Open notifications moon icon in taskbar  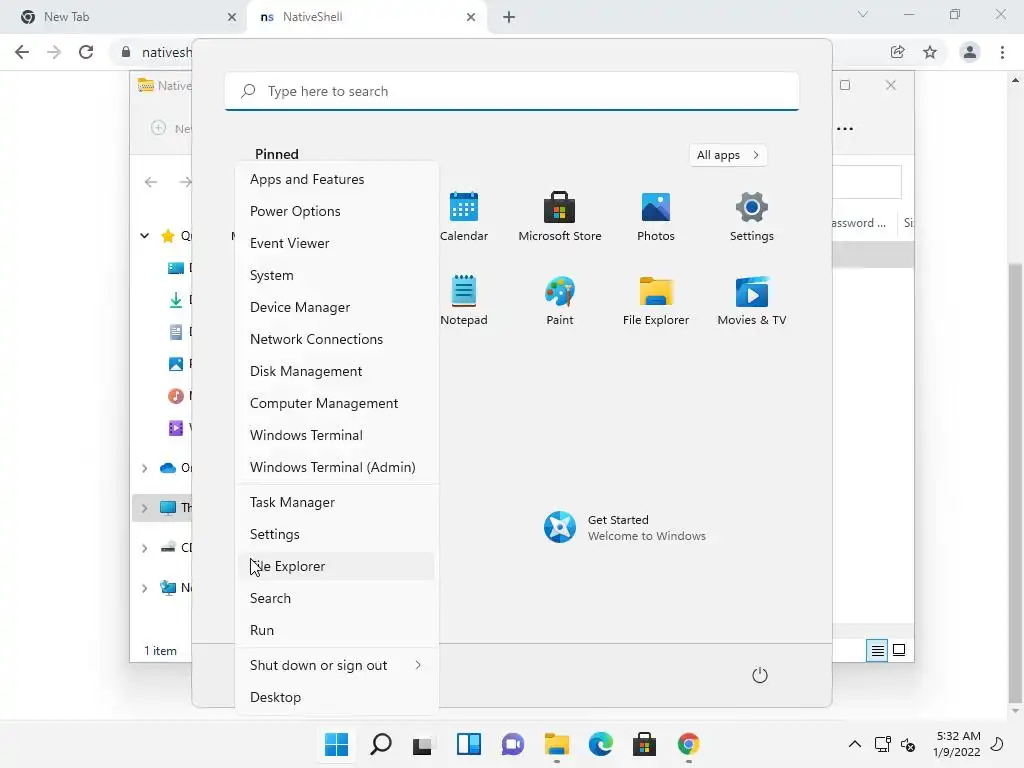(x=997, y=744)
